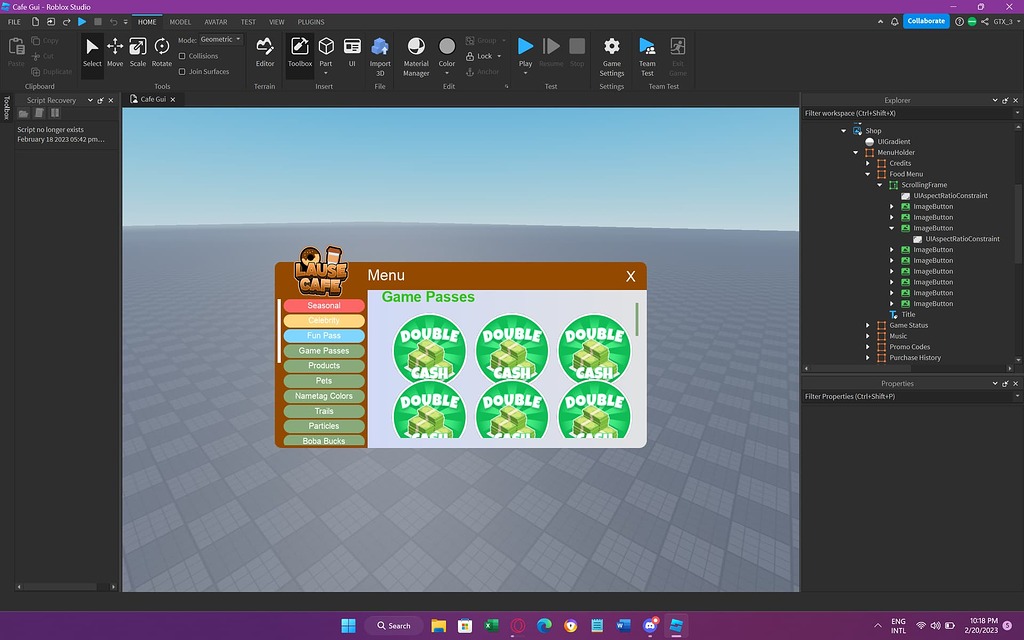
Task: Expand the Purchase History node
Action: click(868, 358)
